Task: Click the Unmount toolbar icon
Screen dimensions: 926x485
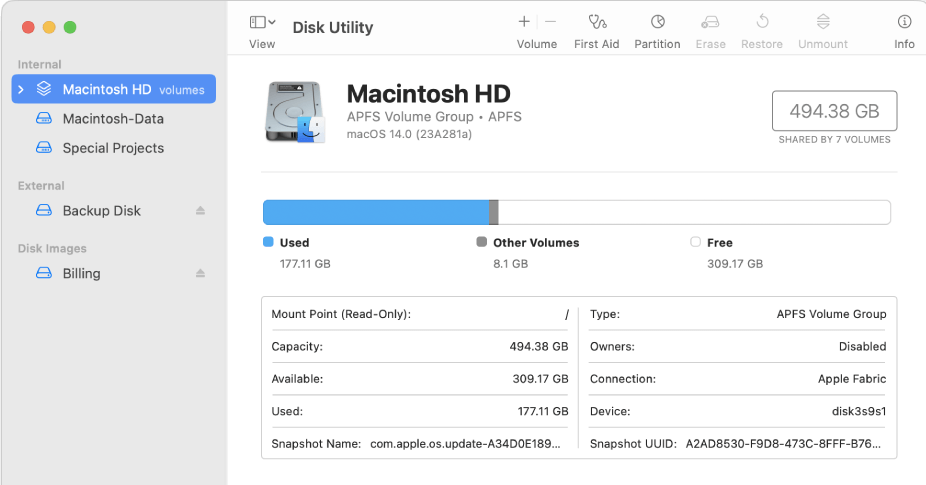Action: point(823,22)
